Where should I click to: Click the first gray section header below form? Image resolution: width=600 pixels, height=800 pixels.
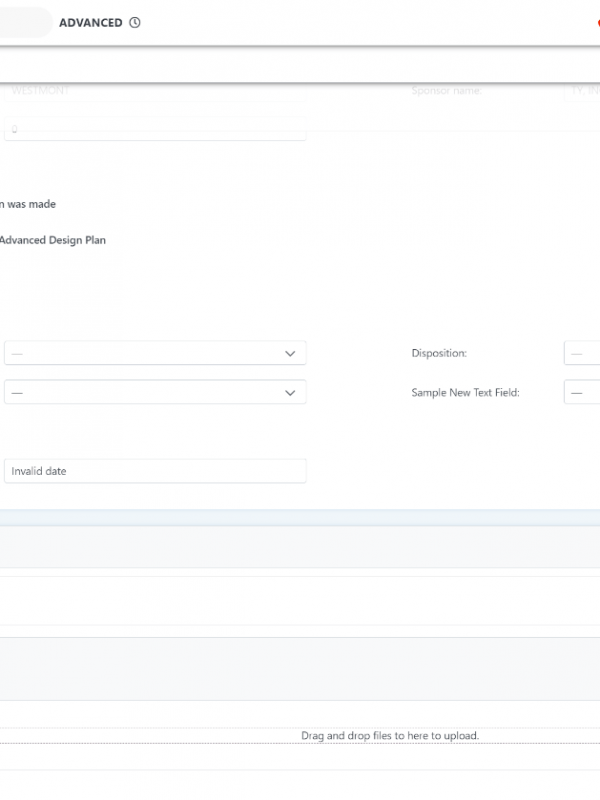pos(300,547)
